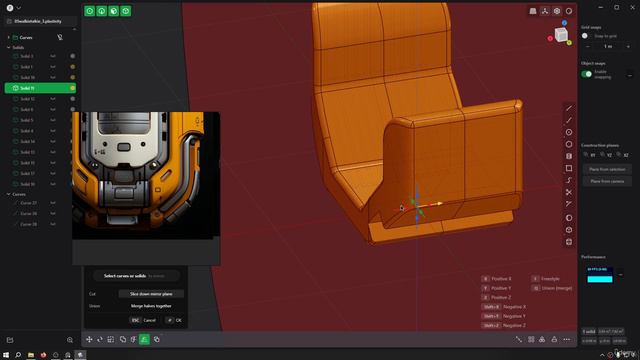Screen dimensions: 640x360
Task: Activate the Duplicate command icon
Action: 122,339
